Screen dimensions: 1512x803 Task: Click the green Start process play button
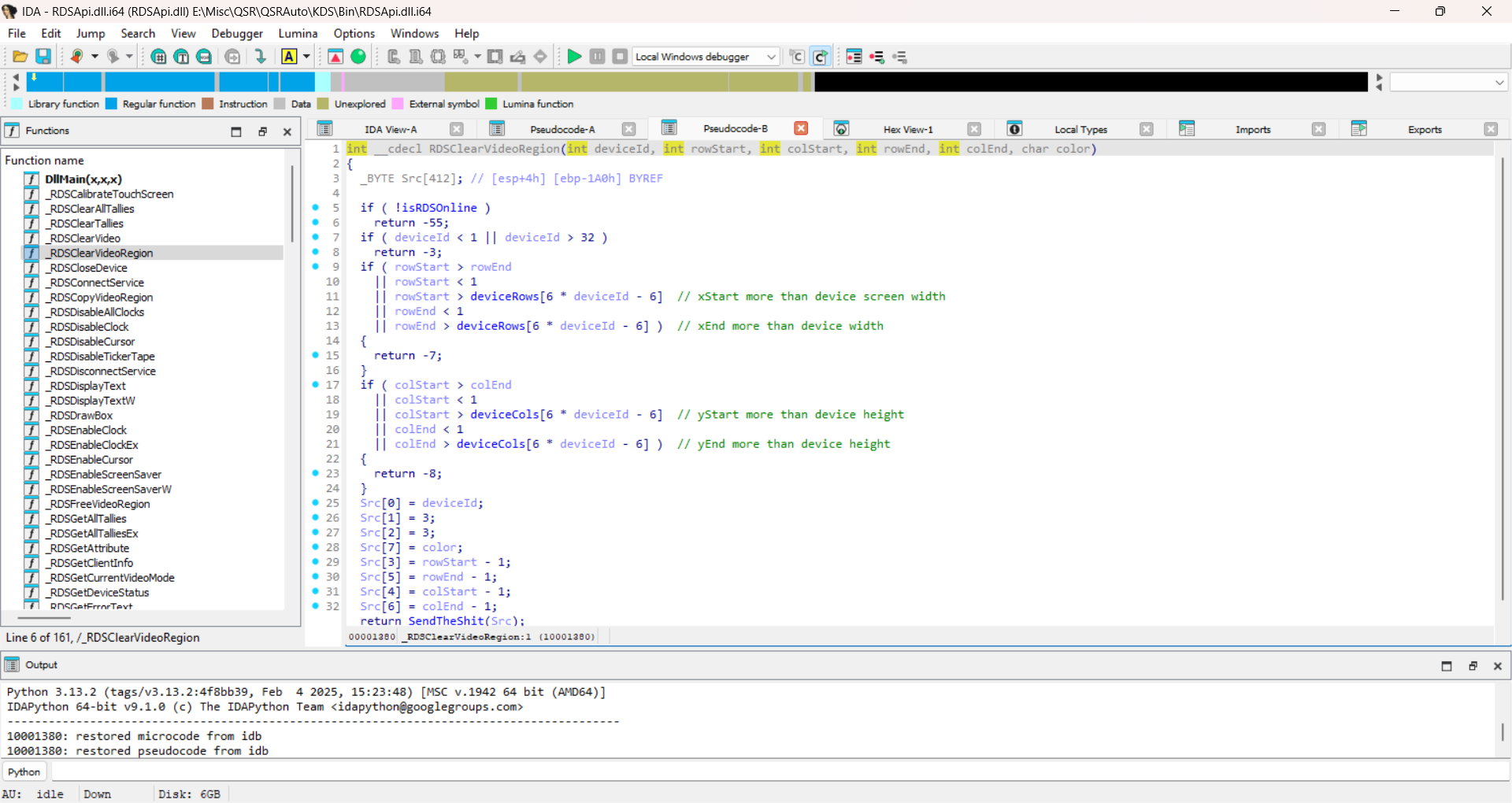click(574, 57)
